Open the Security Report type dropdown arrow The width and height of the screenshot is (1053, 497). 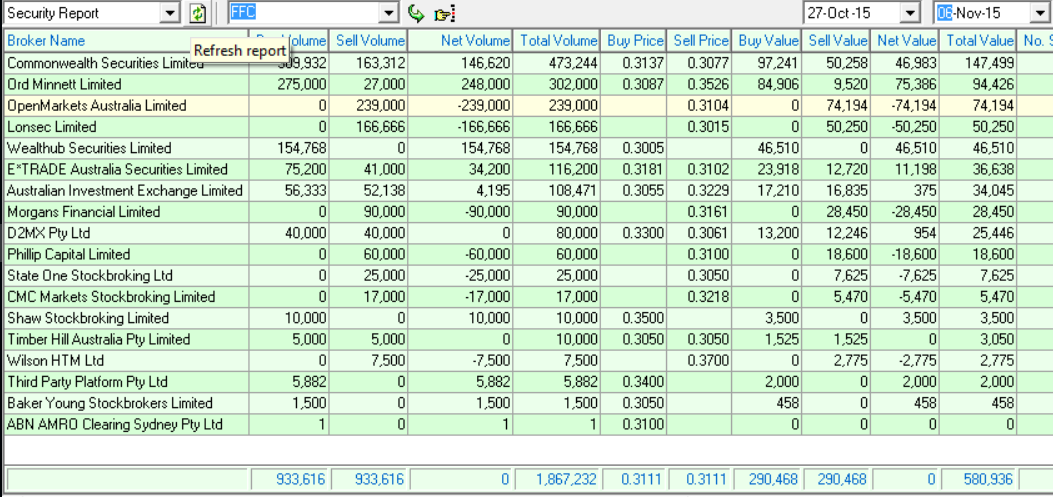click(170, 13)
